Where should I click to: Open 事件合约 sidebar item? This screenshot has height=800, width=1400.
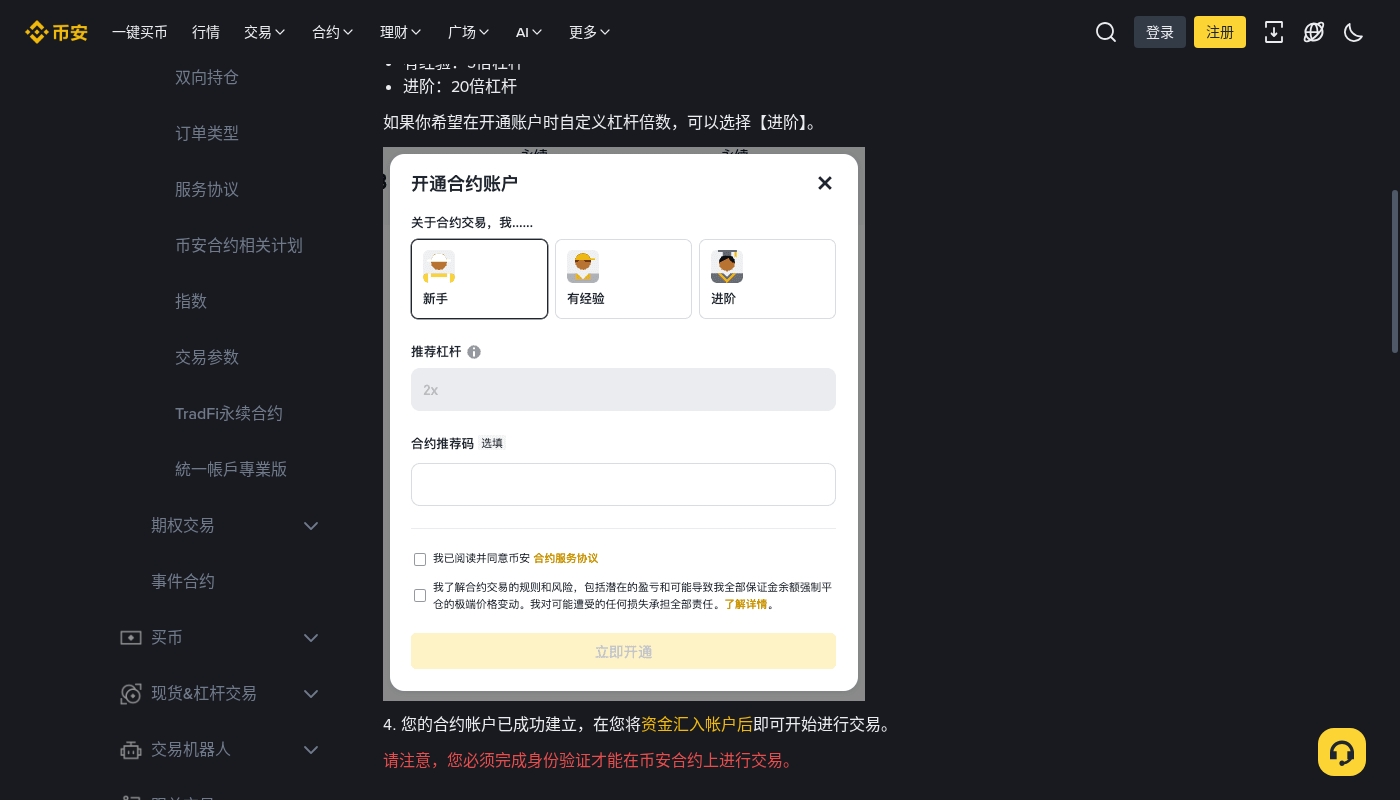[183, 581]
